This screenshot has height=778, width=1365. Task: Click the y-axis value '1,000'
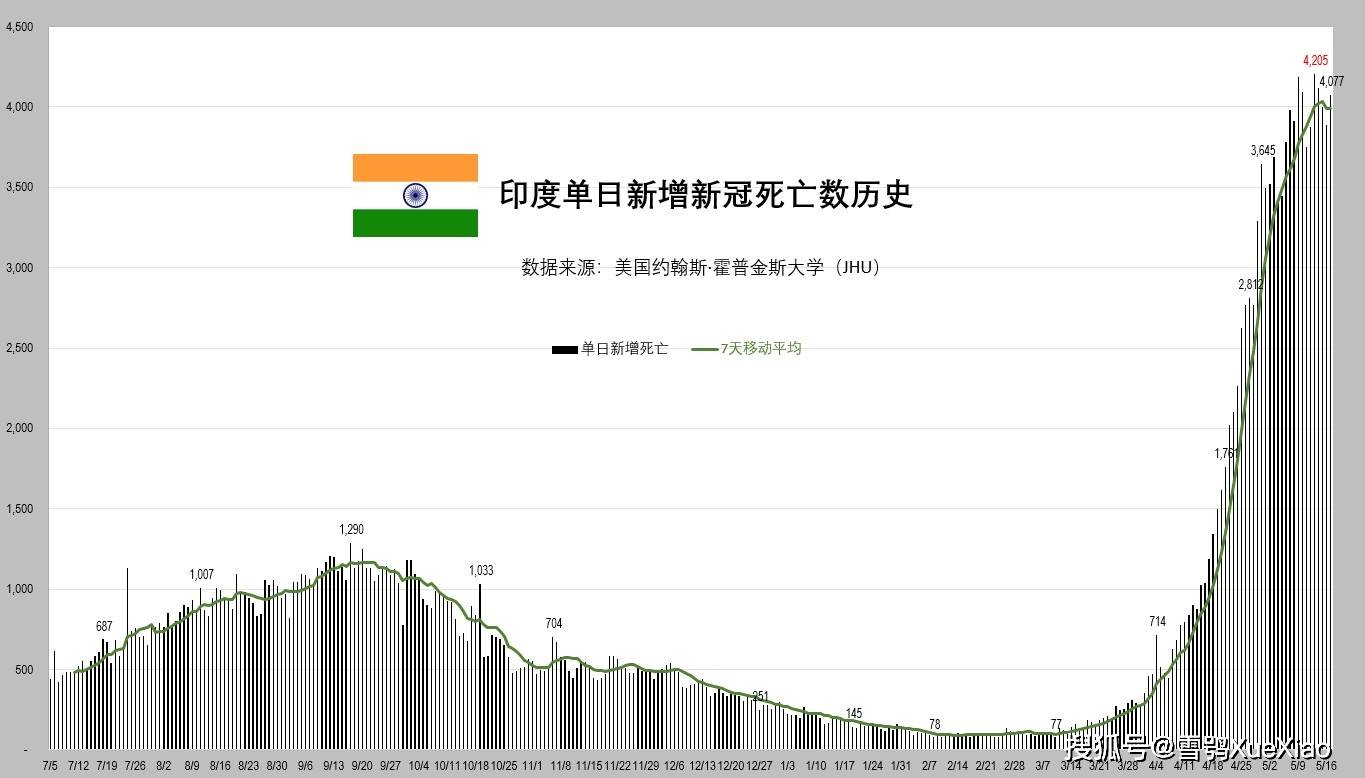(20, 590)
